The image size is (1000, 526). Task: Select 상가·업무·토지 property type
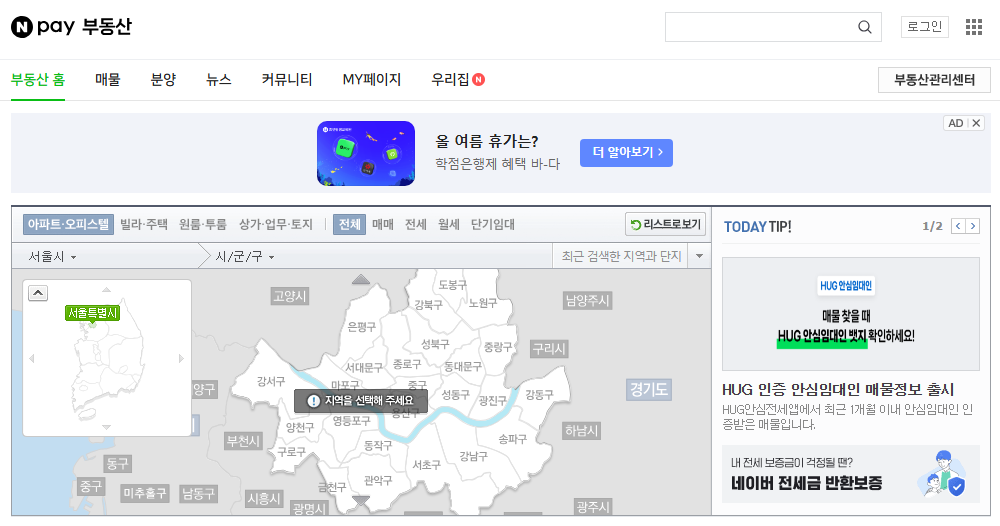[x=276, y=224]
